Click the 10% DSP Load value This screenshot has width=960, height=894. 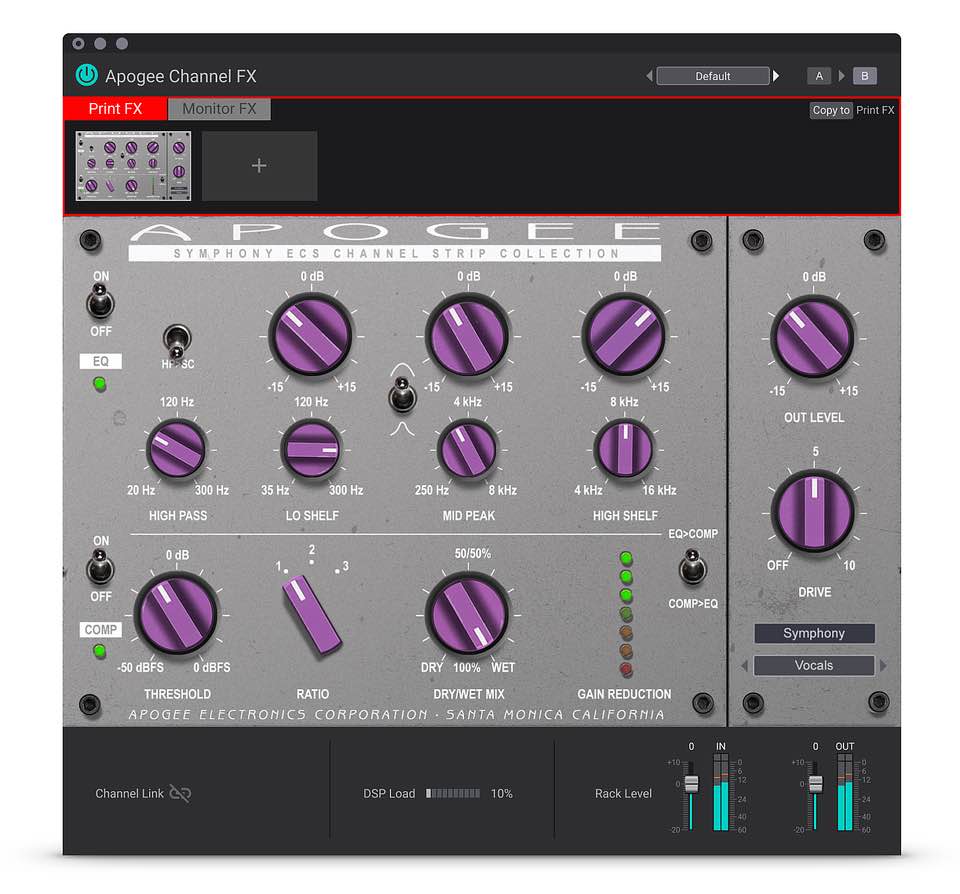click(501, 794)
